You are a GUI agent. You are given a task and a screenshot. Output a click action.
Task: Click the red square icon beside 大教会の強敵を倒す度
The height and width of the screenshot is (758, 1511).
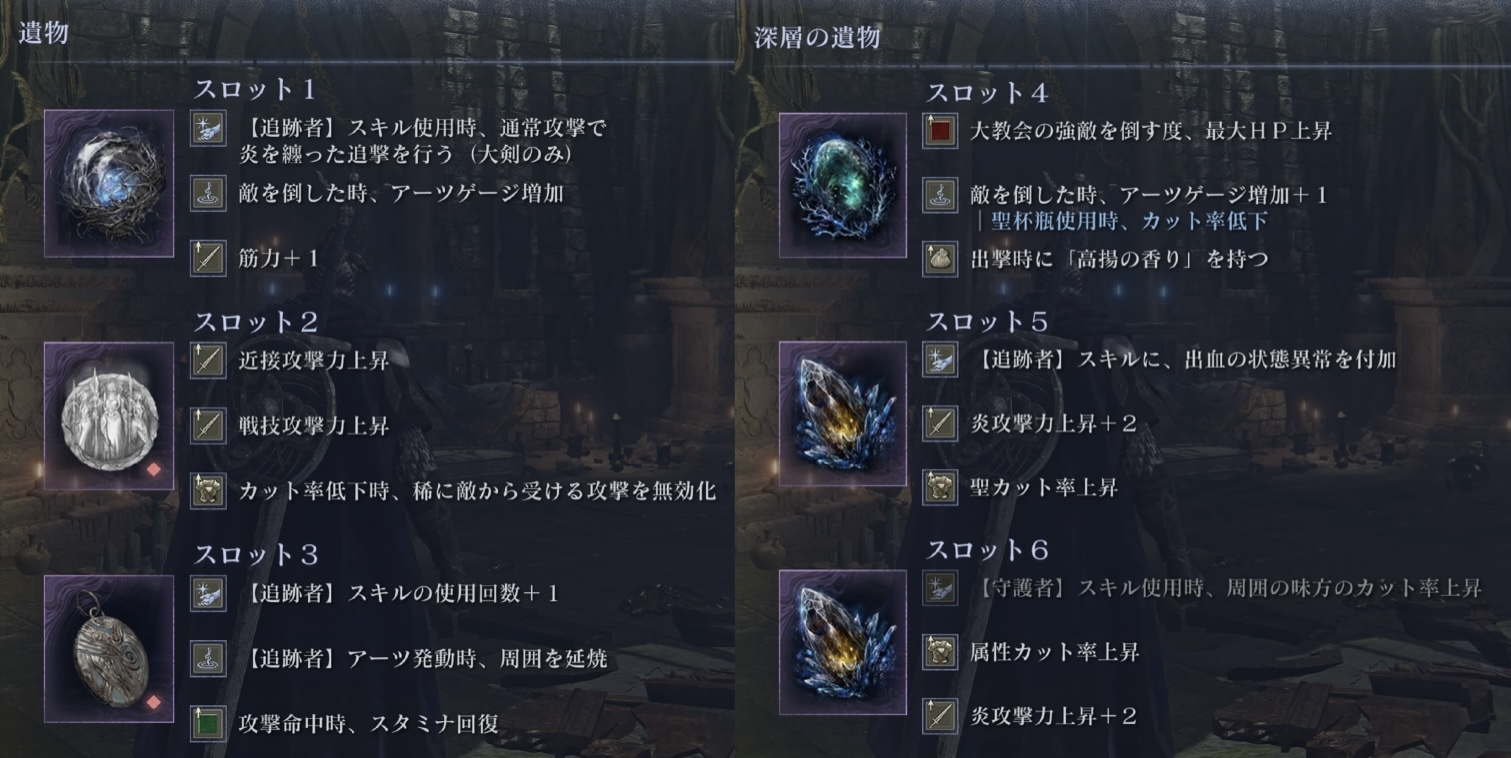point(940,131)
